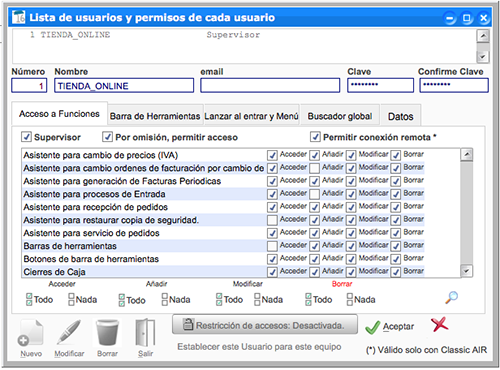Toggle Por omisión, permitir acceso checkbox

(107, 137)
